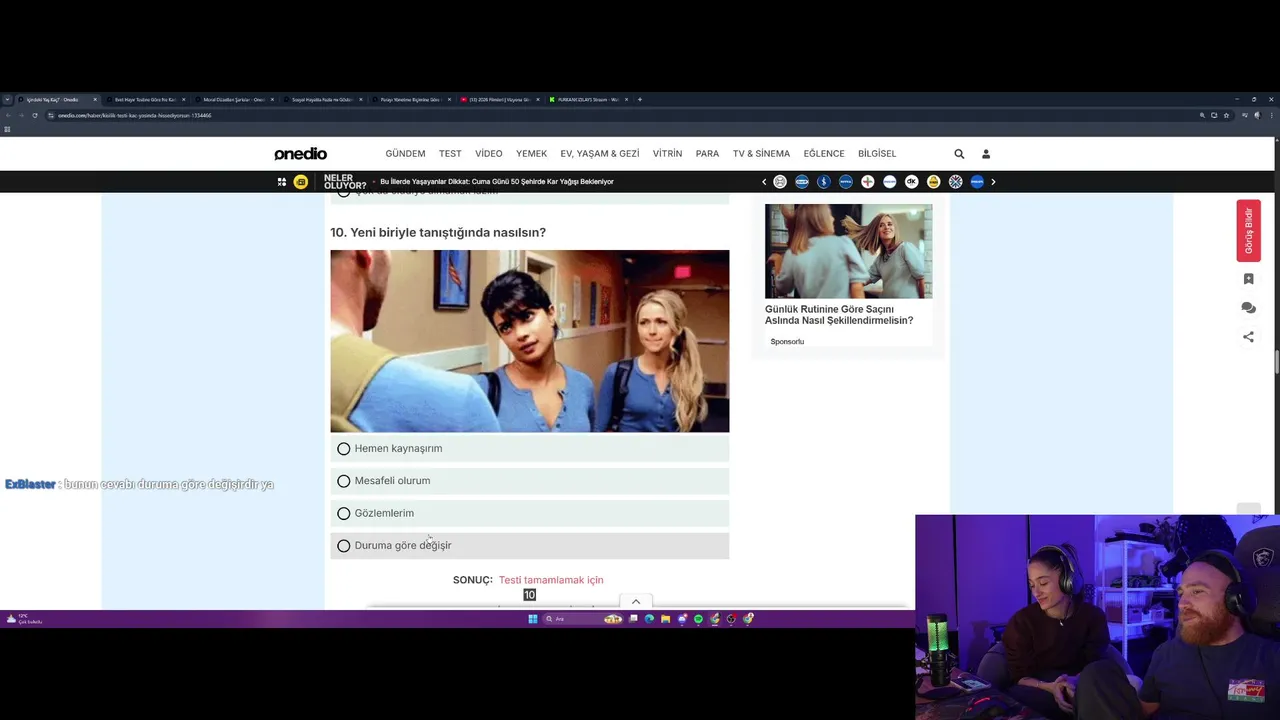Open Spotify from the taskbar
The height and width of the screenshot is (720, 1280).
pos(699,619)
